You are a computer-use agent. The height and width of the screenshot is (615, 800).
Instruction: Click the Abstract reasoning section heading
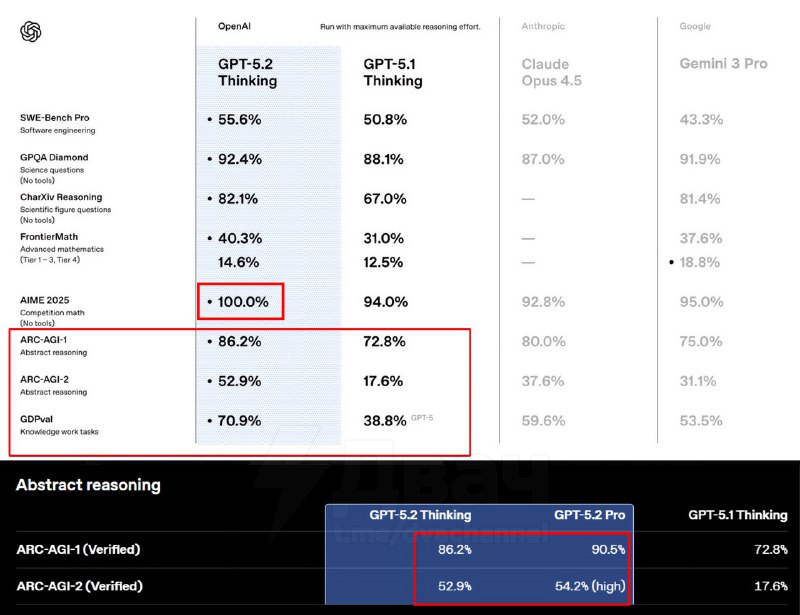[88, 485]
